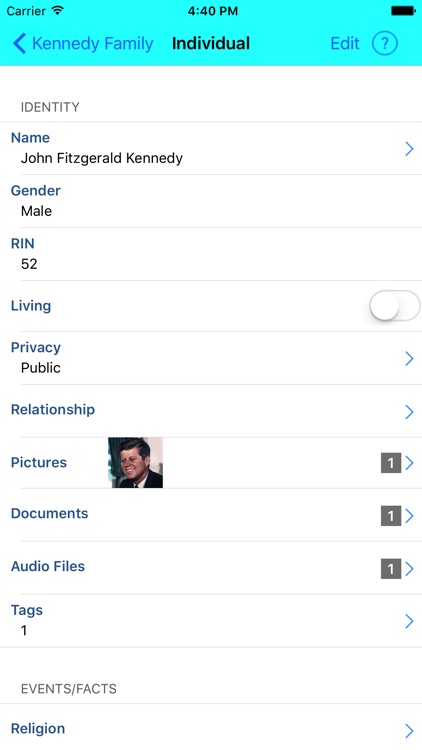
Task: Expand the Privacy row chevron
Action: (409, 358)
